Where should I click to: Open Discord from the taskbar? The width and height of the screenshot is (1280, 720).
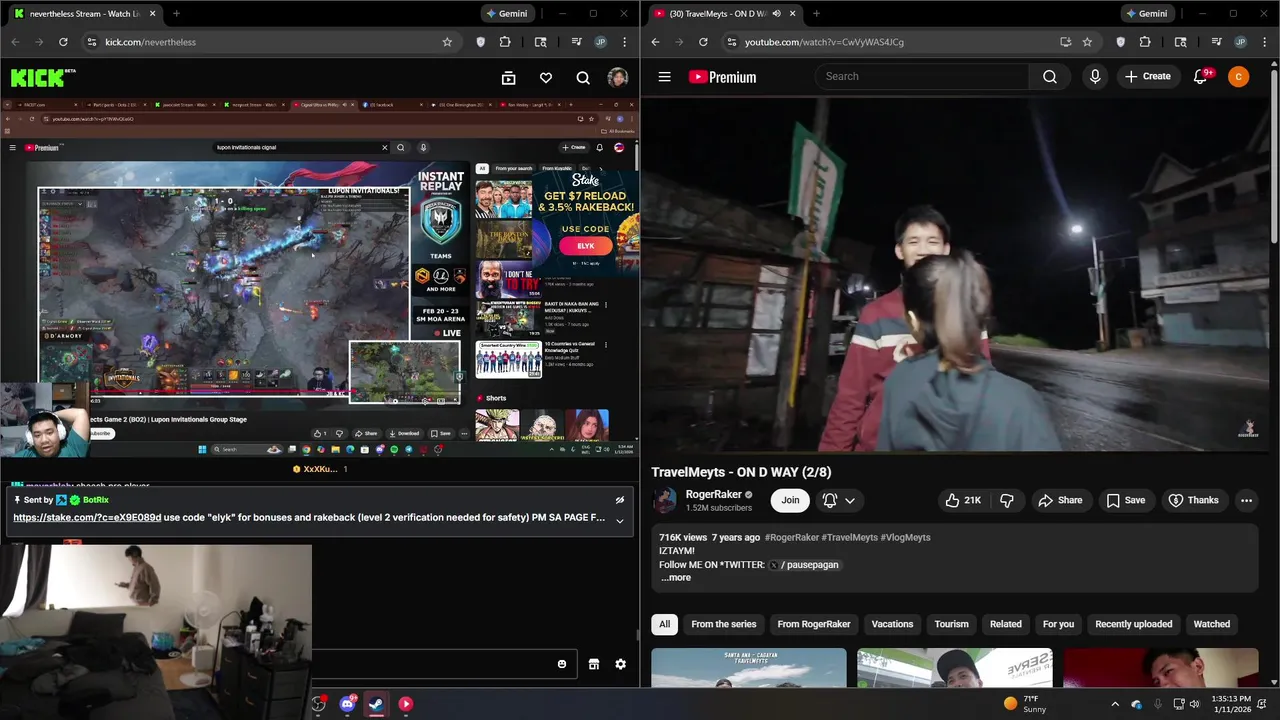[347, 704]
